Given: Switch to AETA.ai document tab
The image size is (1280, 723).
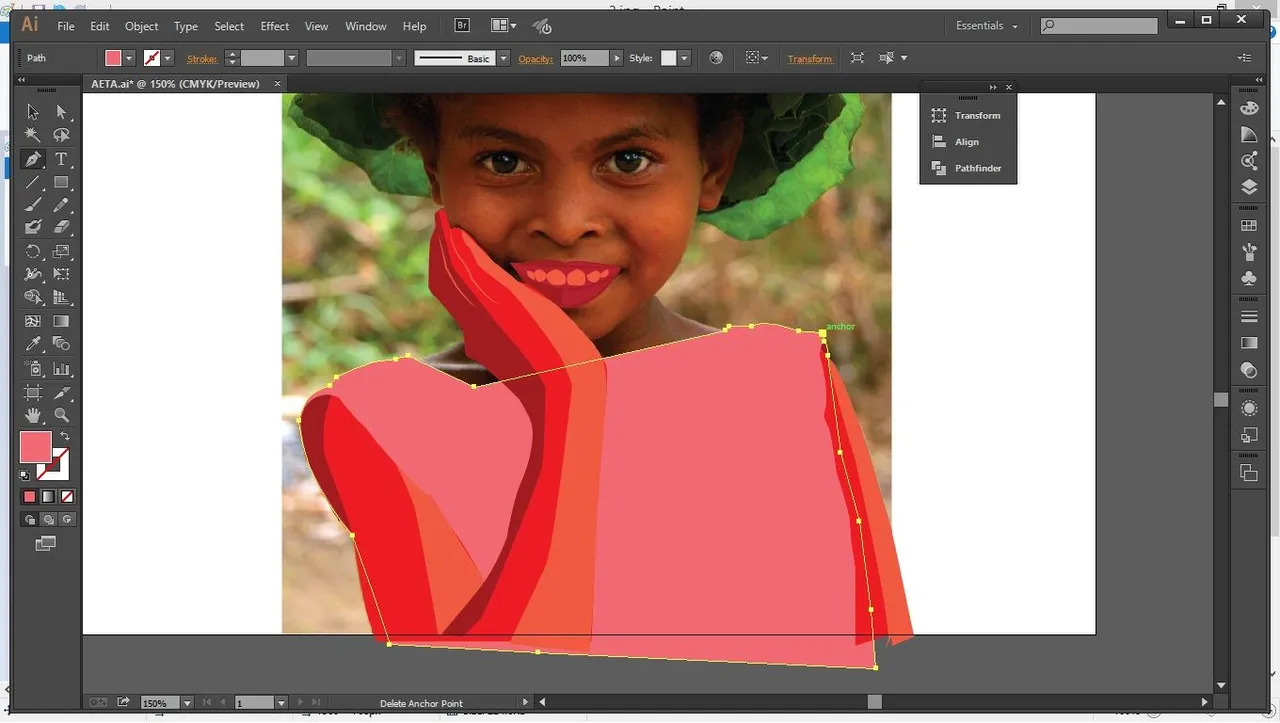Looking at the screenshot, I should point(175,84).
